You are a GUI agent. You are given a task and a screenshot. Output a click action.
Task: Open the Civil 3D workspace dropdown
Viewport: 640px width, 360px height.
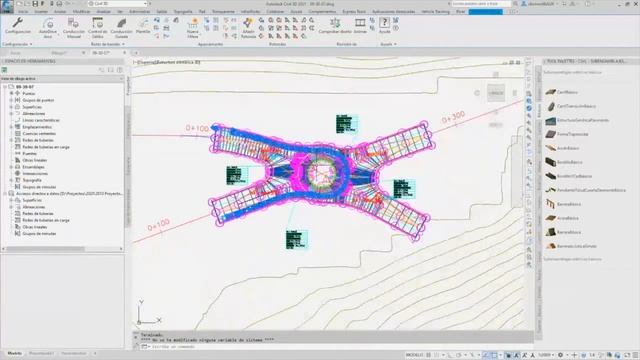coord(118,4)
